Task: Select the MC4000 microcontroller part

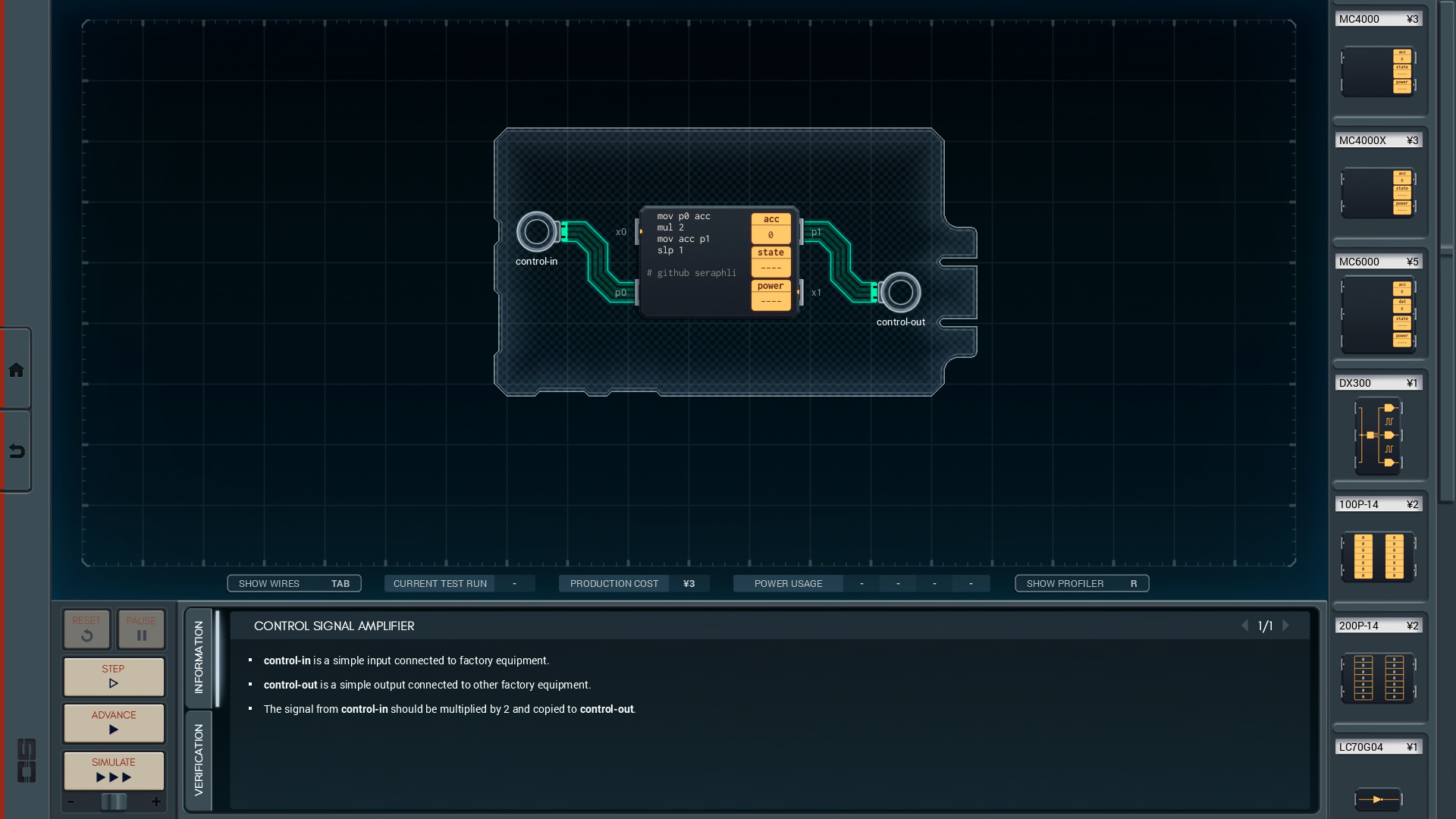Action: click(1378, 72)
